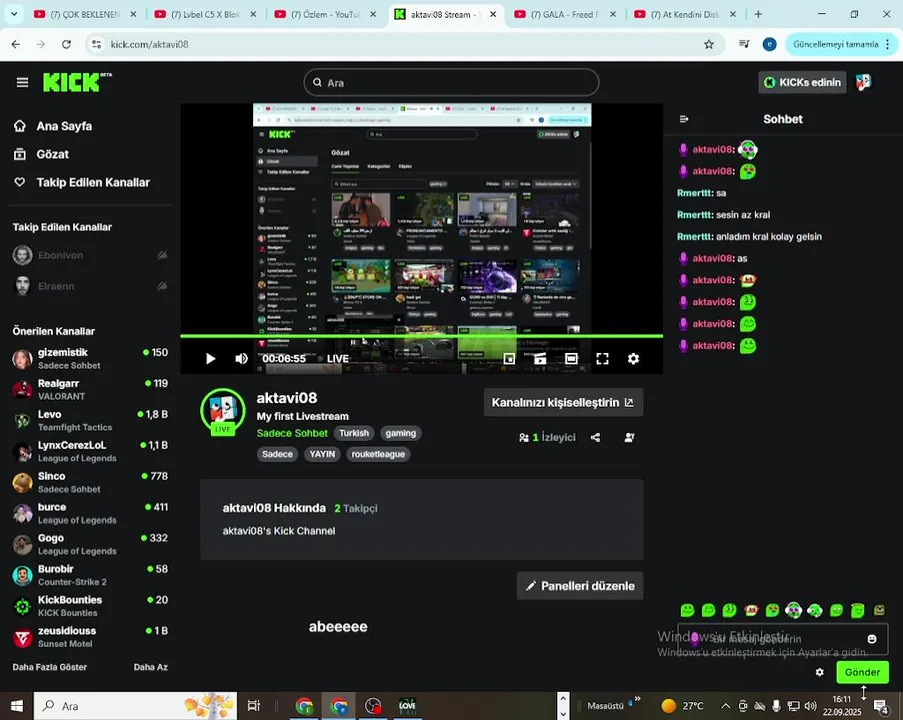Select the Turkish tag

click(354, 433)
